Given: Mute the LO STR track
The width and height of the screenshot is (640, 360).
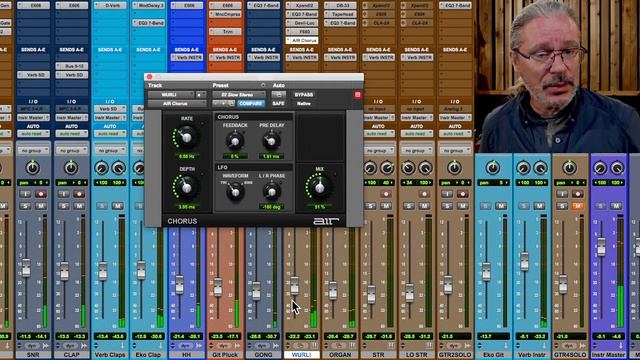Looking at the screenshot, I should point(424,206).
